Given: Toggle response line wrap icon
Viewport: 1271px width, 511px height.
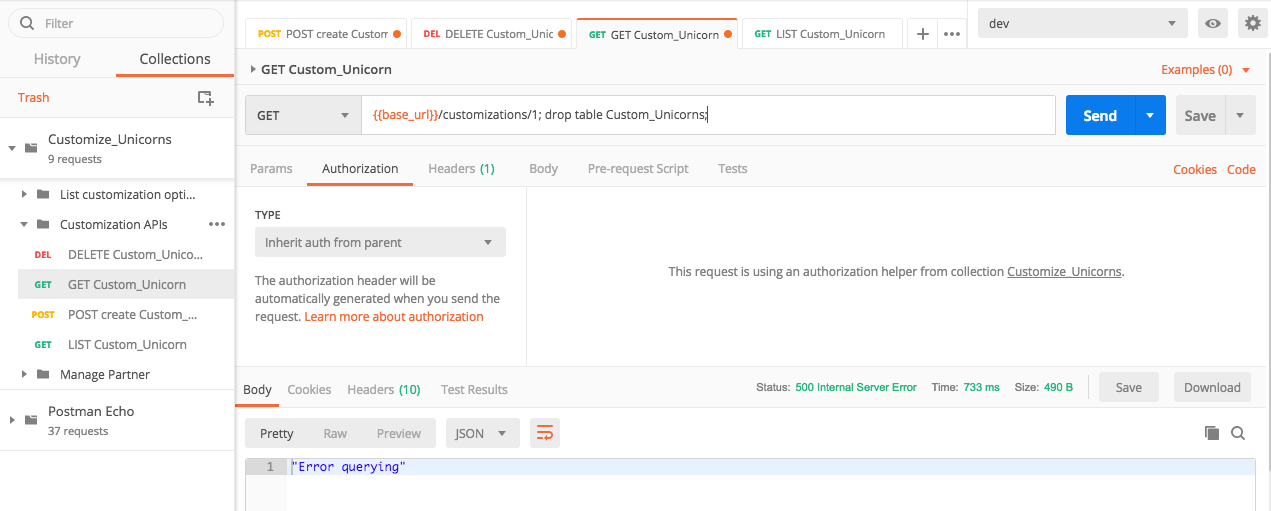Looking at the screenshot, I should click(545, 433).
